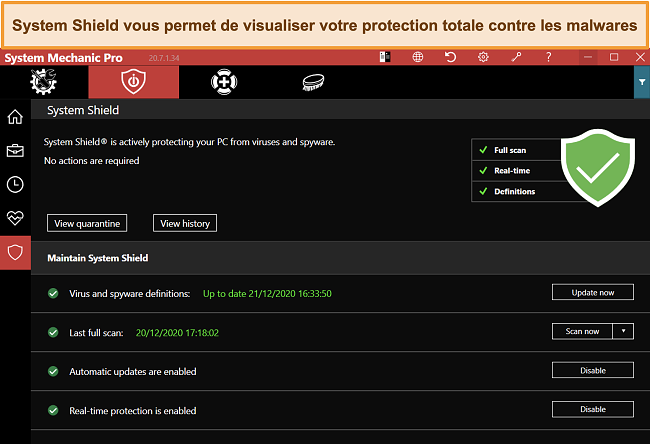The image size is (650, 444).
Task: Open the Recovery lifebuoy tab
Action: click(x=224, y=82)
